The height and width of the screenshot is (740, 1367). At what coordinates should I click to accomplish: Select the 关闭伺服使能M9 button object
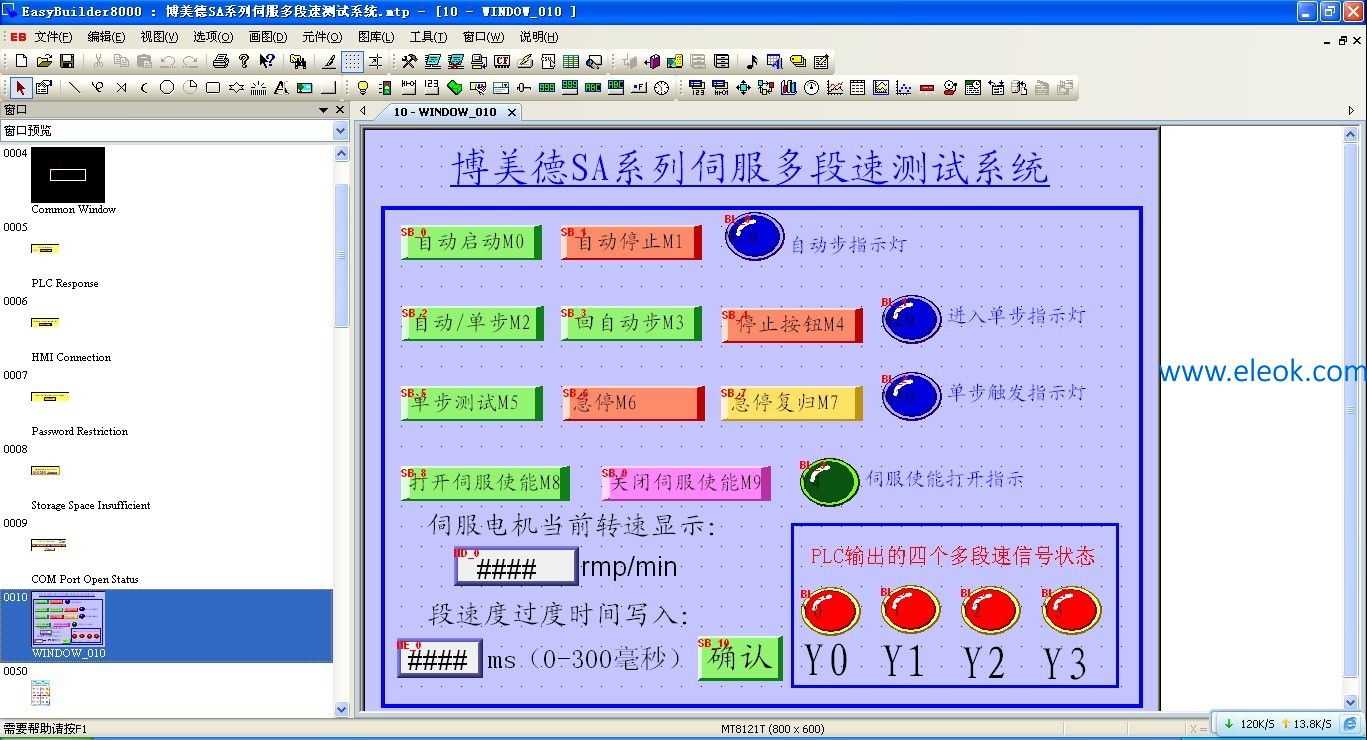point(686,484)
